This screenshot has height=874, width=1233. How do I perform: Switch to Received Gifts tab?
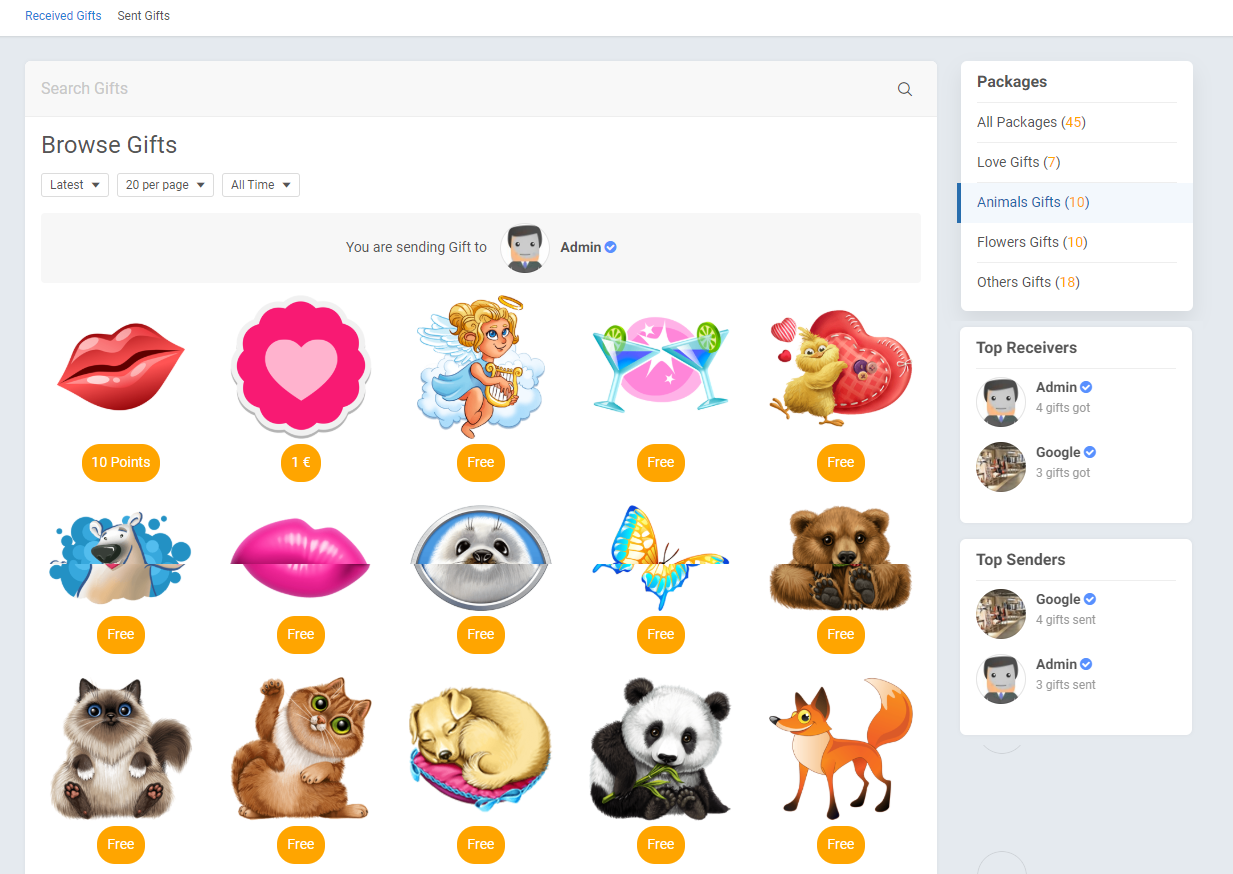(x=63, y=16)
